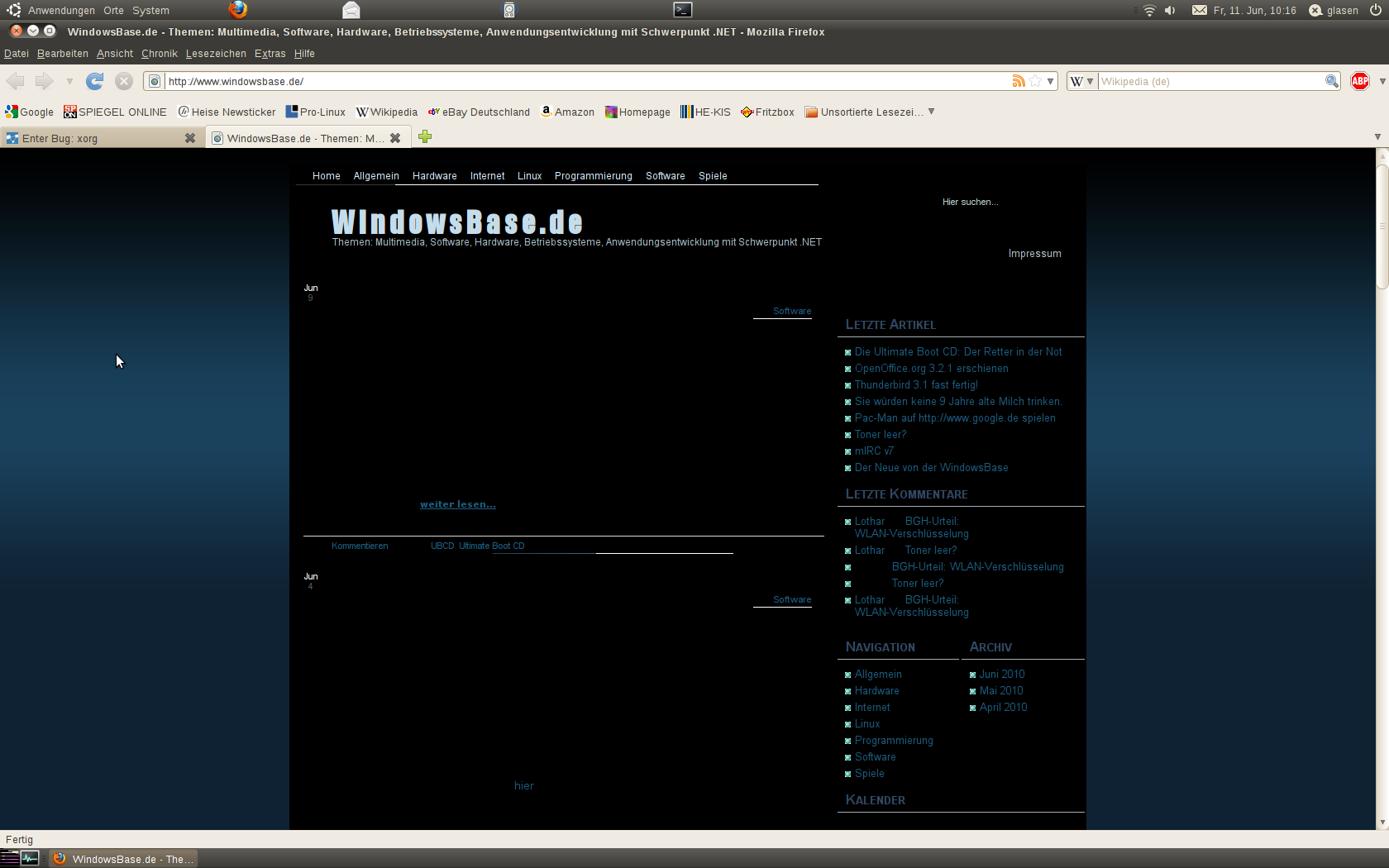Click the RSS feed icon in address bar

(1019, 81)
